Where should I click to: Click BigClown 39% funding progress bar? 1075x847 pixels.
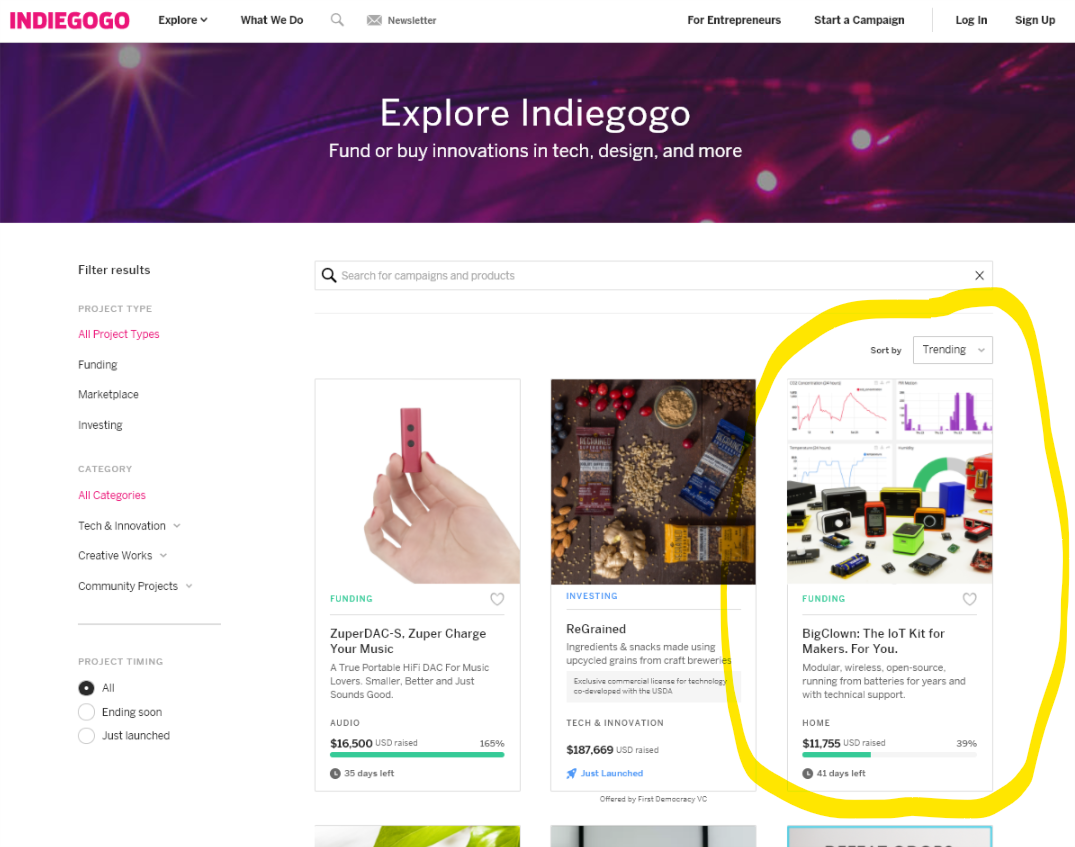click(x=889, y=754)
